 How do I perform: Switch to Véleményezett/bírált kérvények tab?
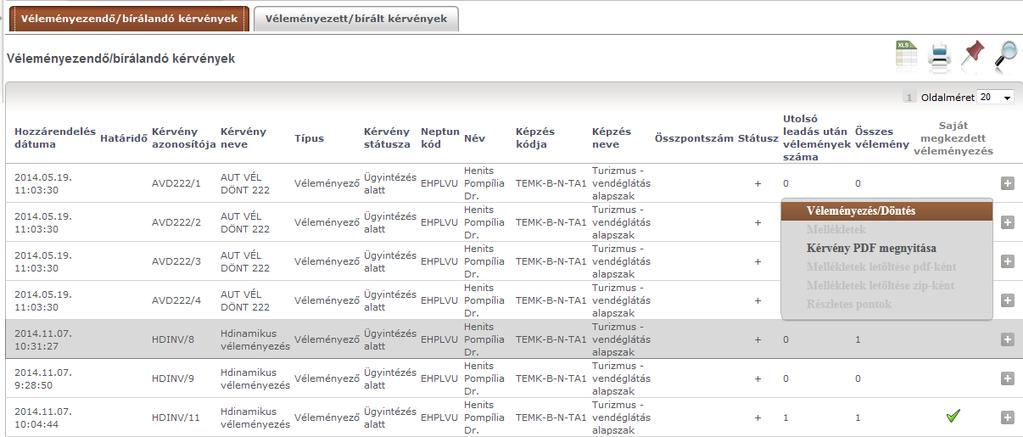pyautogui.click(x=356, y=19)
